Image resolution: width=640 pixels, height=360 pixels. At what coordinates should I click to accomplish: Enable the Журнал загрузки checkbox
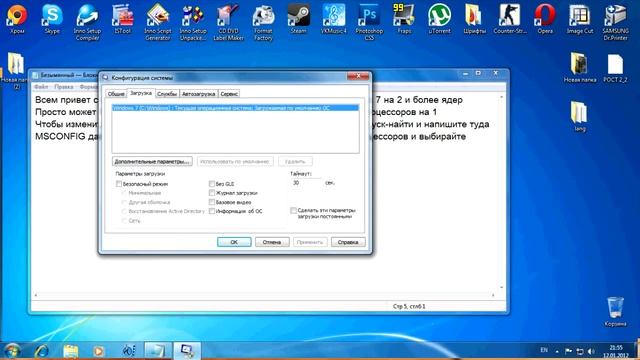(211, 193)
